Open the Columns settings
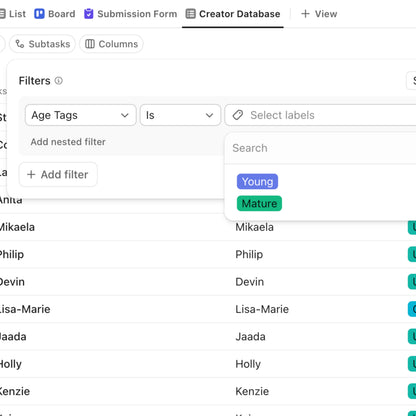The height and width of the screenshot is (416, 416). click(111, 44)
